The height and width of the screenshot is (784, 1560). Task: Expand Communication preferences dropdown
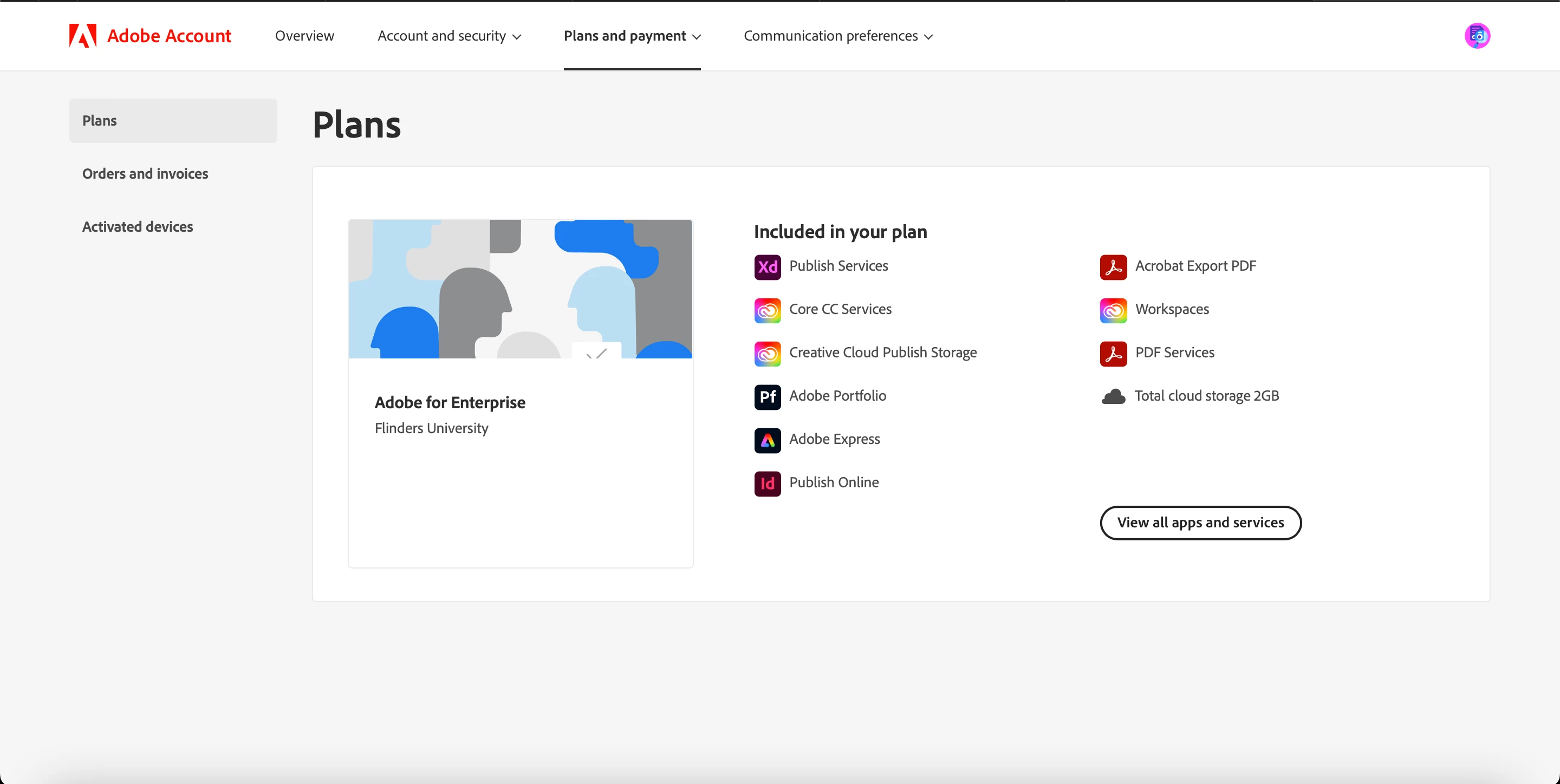837,36
